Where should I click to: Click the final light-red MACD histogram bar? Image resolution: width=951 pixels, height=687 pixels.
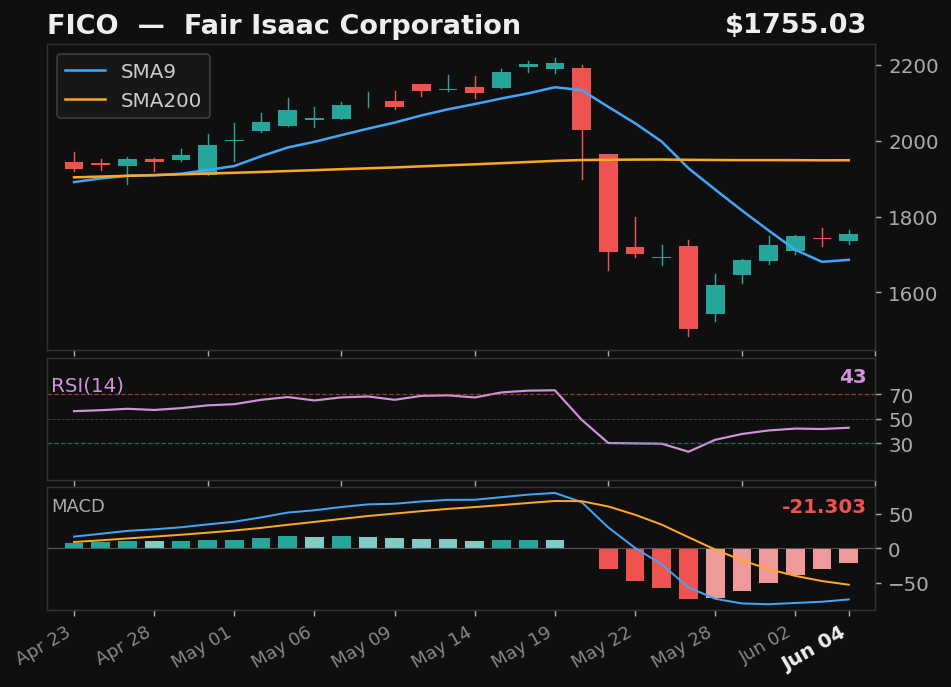click(x=849, y=556)
